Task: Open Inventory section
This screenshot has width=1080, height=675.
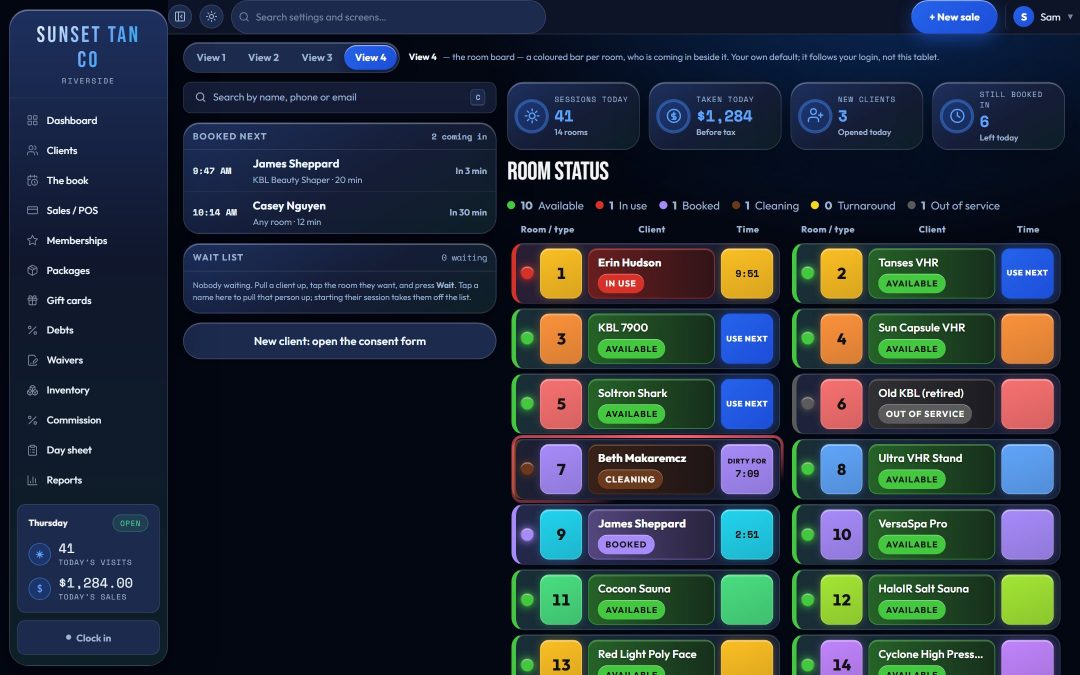Action: (x=88, y=390)
